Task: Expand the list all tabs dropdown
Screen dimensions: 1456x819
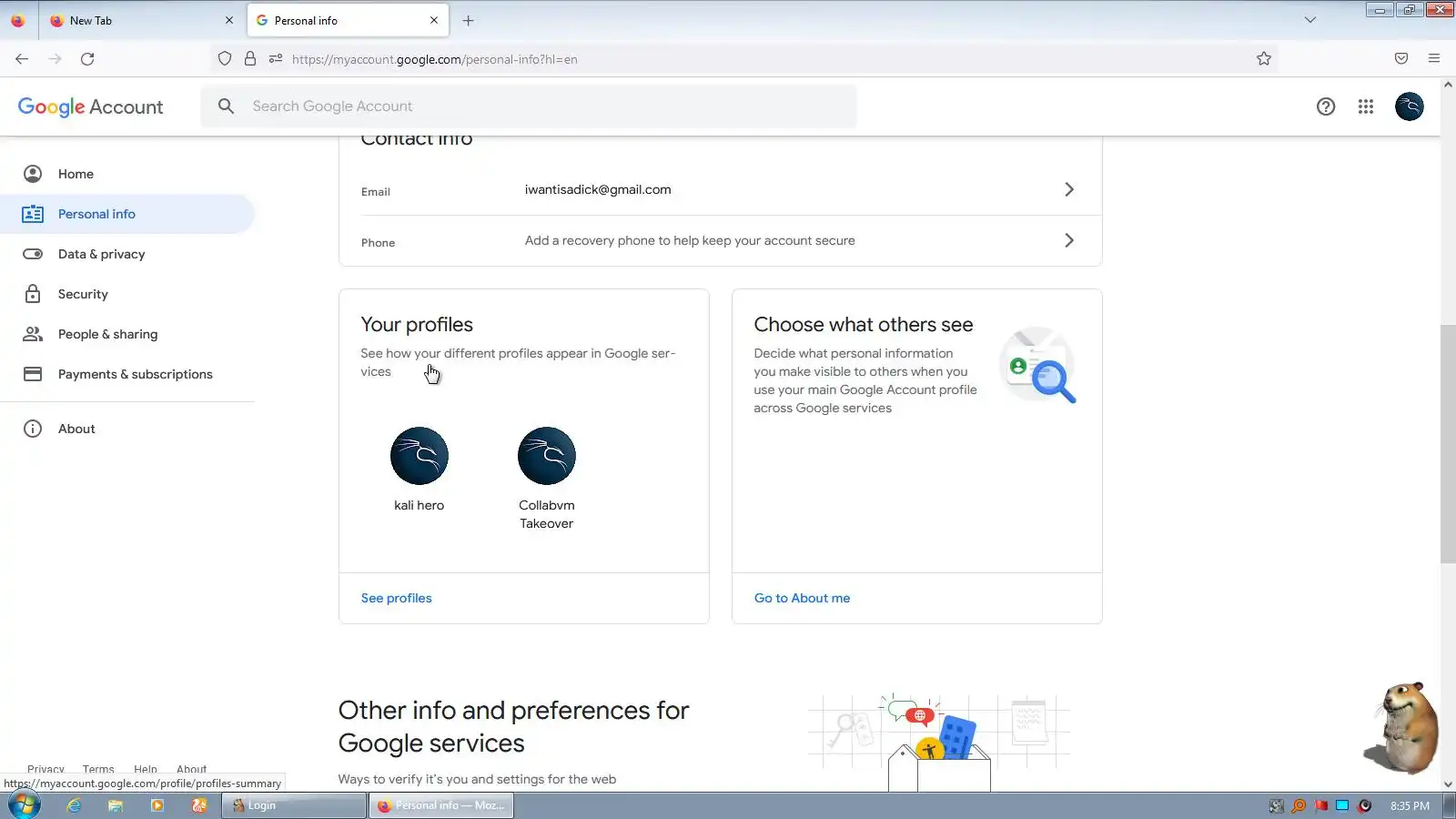Action: coord(1310,20)
